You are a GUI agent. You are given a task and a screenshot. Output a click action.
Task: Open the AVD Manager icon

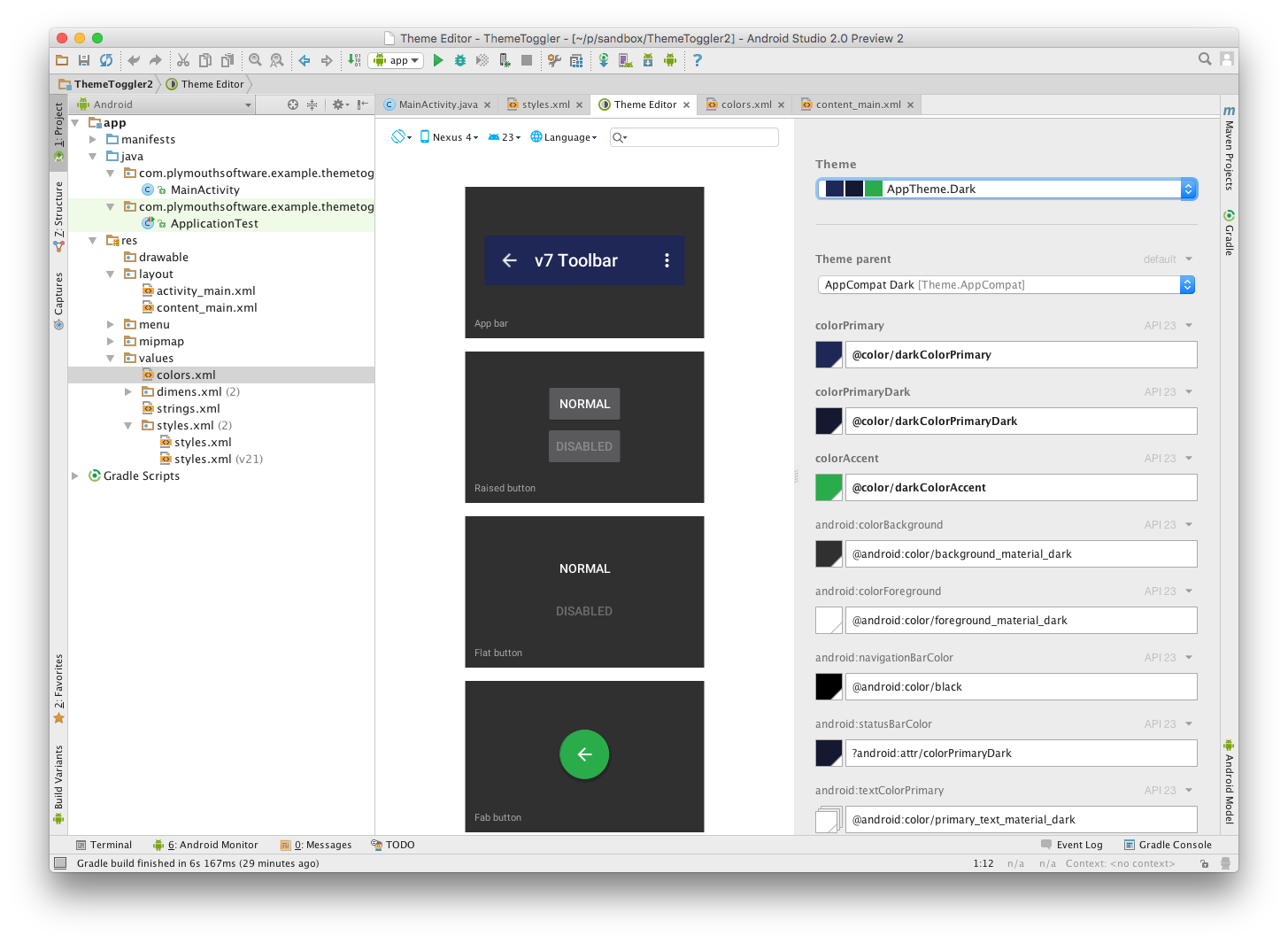[626, 60]
